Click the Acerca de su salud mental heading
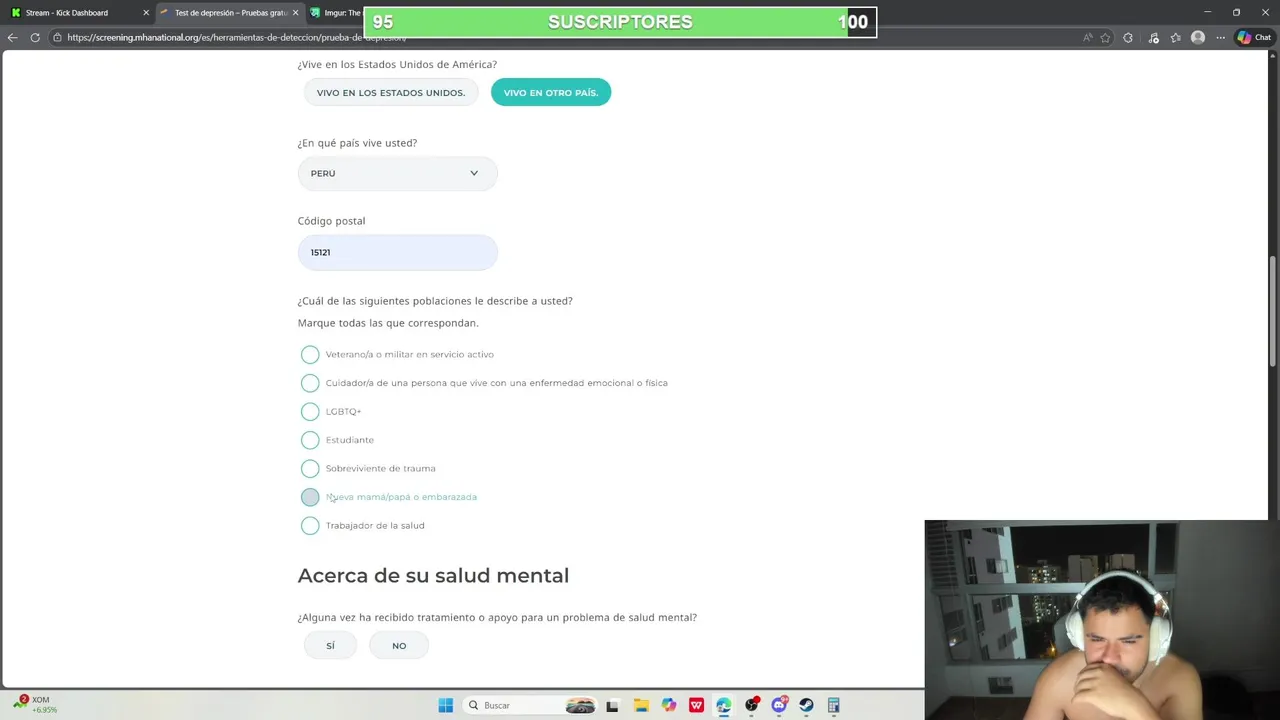The height and width of the screenshot is (720, 1280). click(x=433, y=575)
